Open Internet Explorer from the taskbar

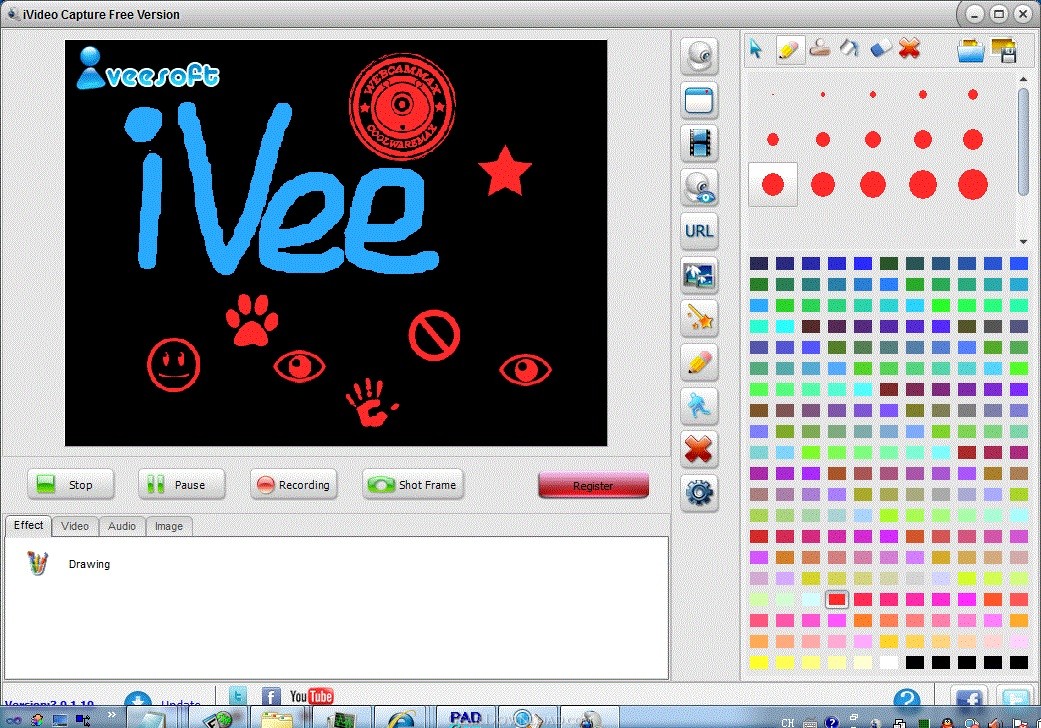tap(402, 719)
